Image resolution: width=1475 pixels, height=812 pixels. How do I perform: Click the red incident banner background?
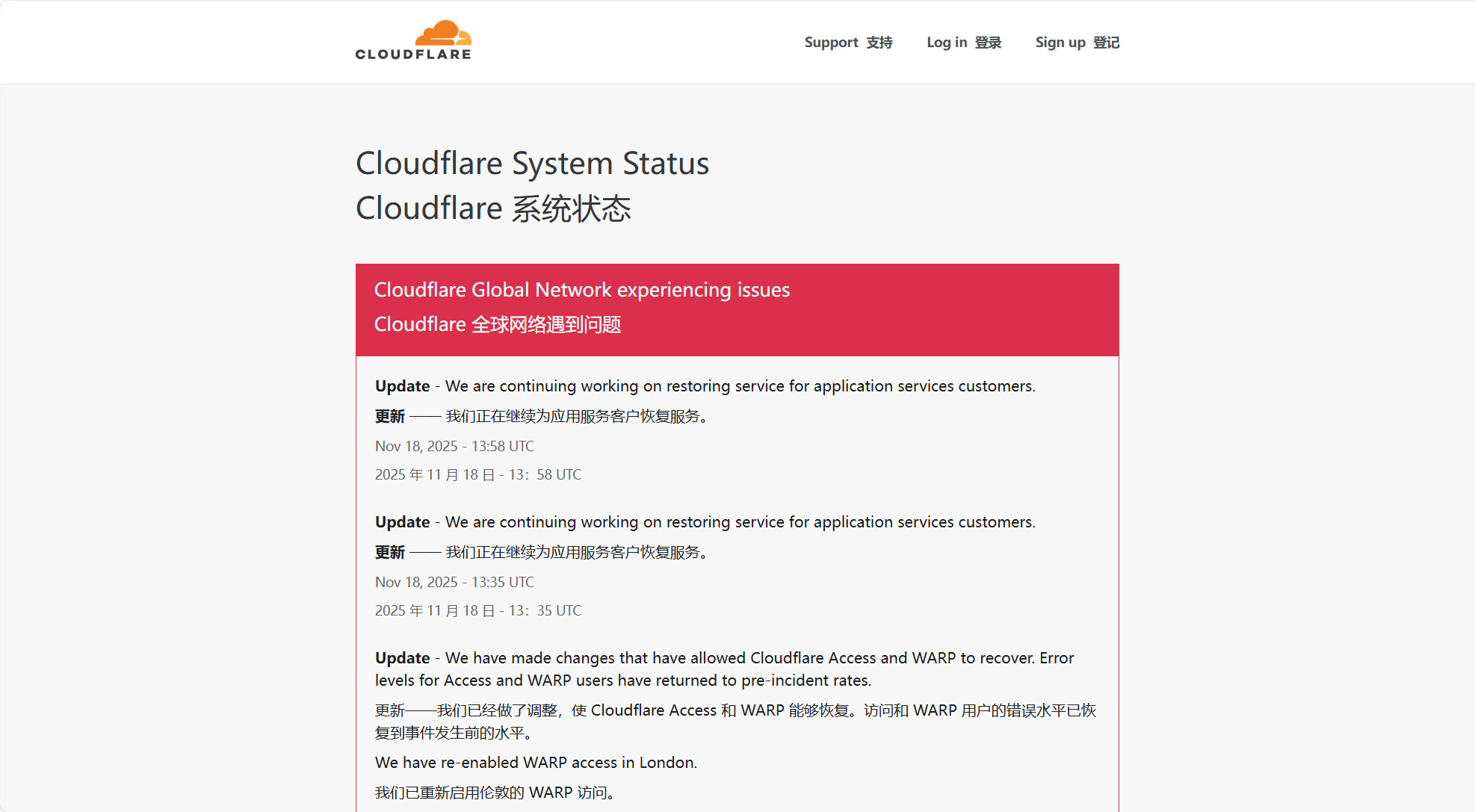(971, 310)
